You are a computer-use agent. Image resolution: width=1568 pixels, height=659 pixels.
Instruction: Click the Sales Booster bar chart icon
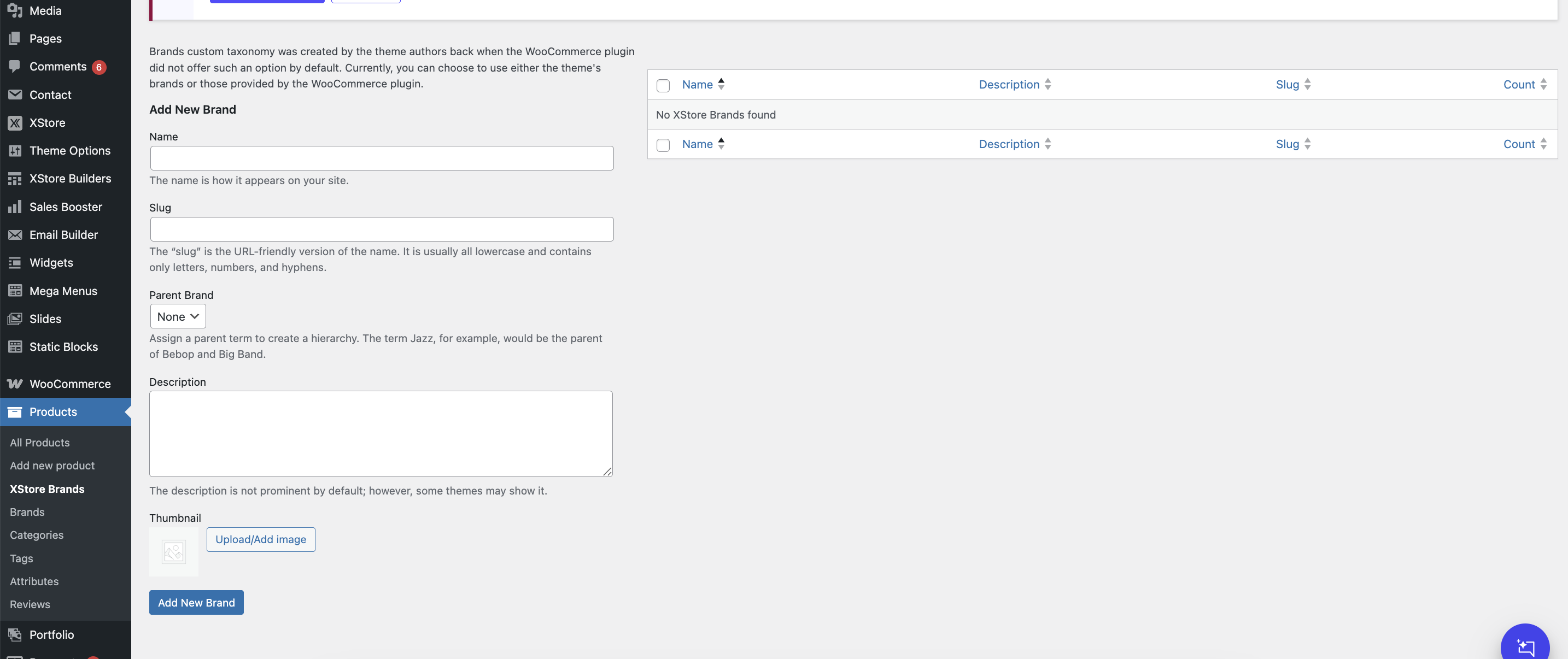pyautogui.click(x=15, y=207)
